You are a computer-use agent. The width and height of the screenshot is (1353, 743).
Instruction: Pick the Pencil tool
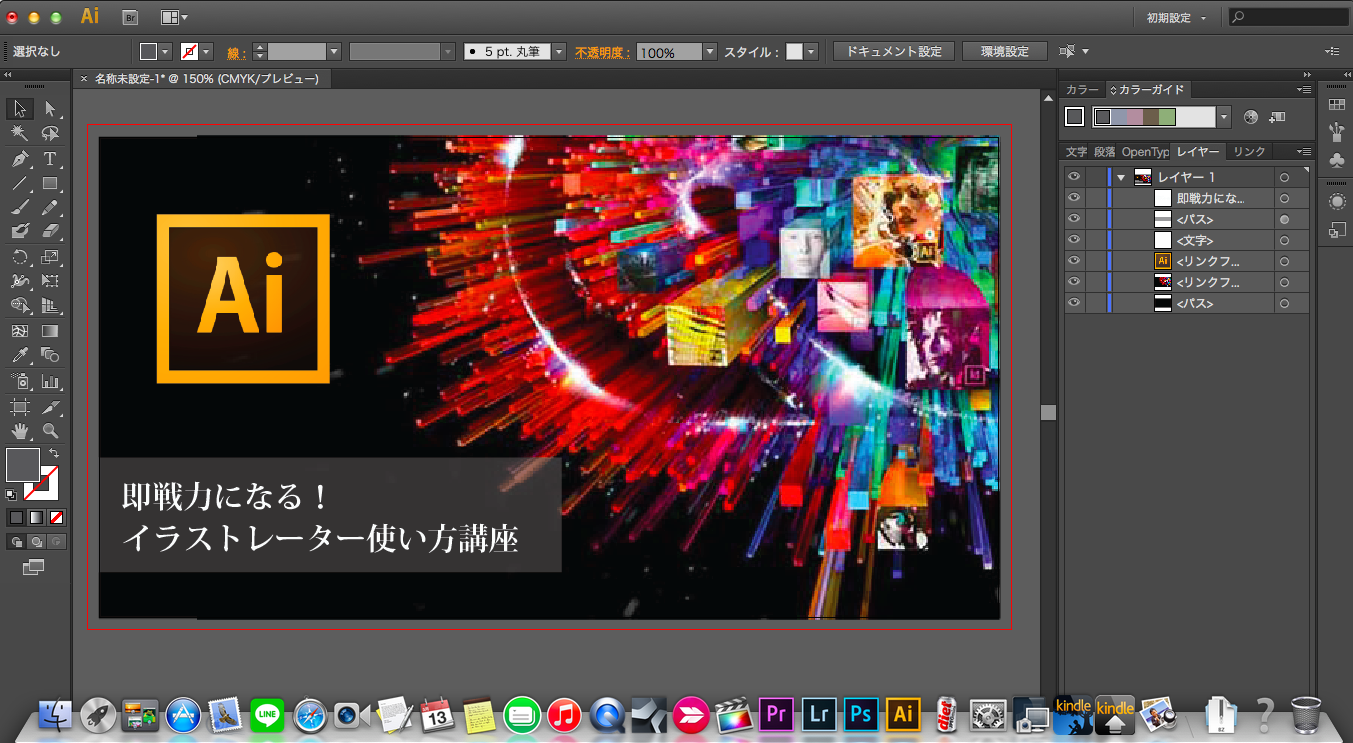pos(50,208)
